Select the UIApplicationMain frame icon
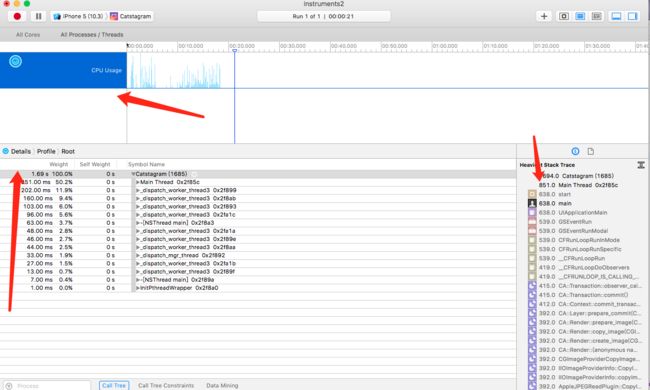 point(532,212)
